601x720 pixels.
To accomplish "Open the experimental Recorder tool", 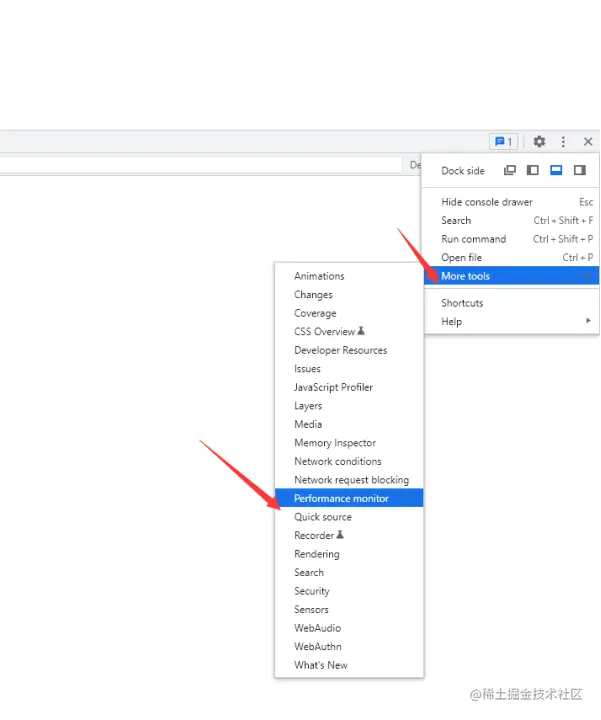I will pyautogui.click(x=349, y=535).
